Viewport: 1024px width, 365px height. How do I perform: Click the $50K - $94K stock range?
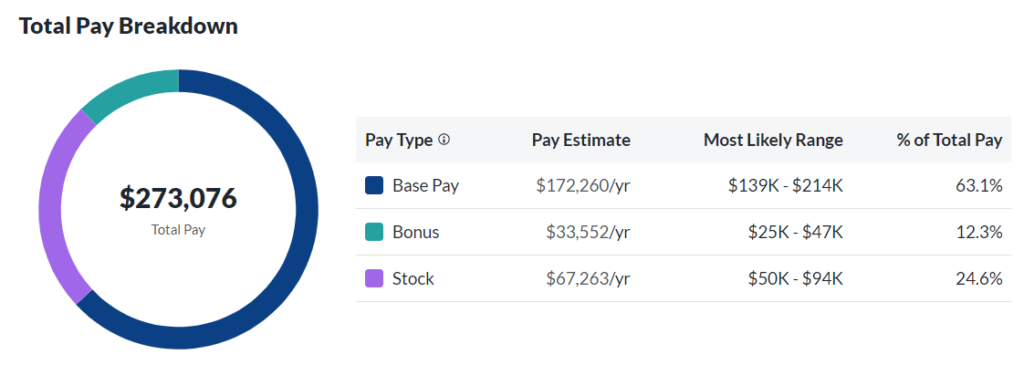(x=796, y=279)
